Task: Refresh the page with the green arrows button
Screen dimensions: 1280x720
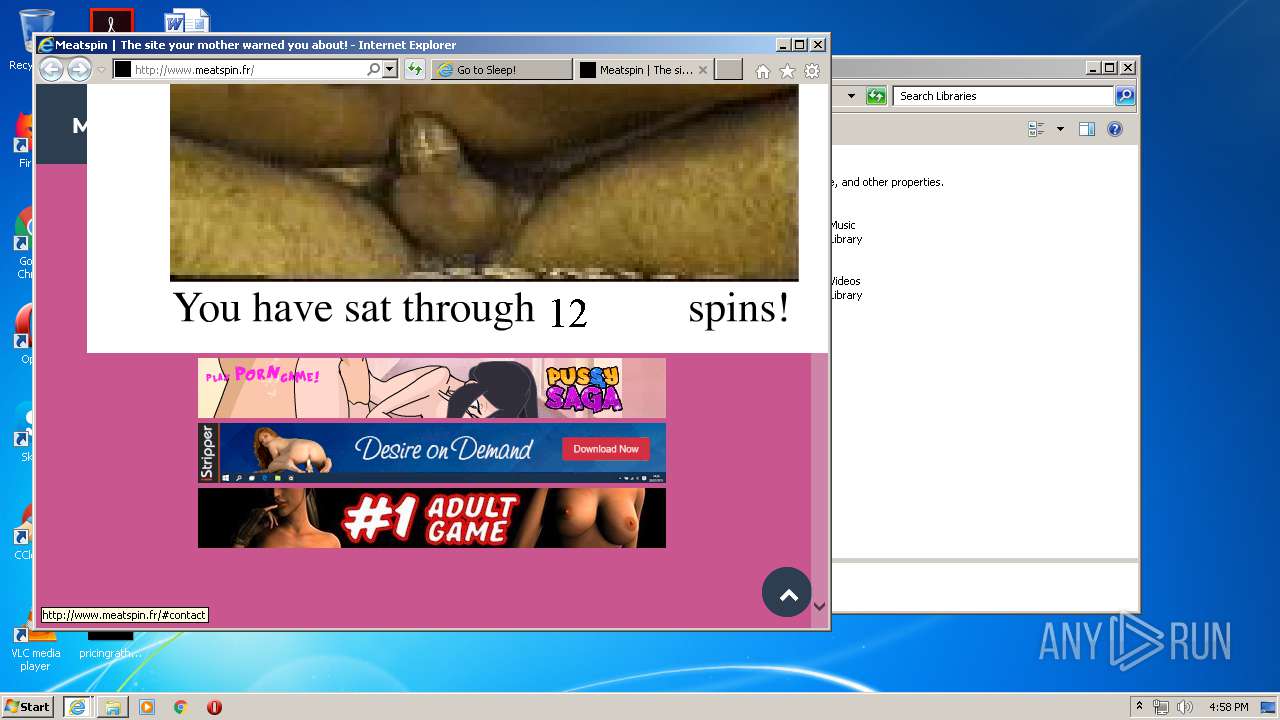Action: (415, 70)
